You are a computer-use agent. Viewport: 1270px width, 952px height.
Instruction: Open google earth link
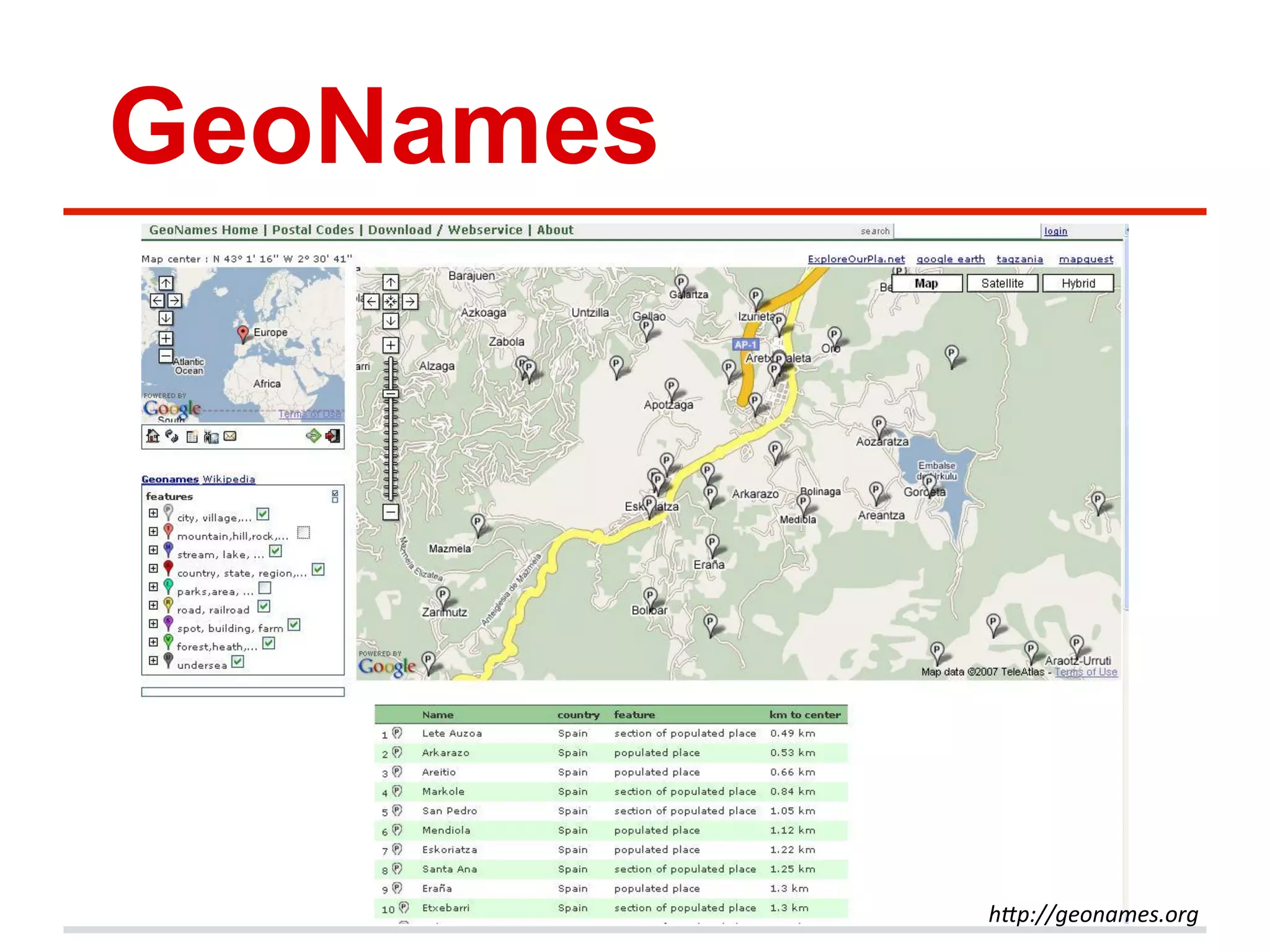point(951,259)
